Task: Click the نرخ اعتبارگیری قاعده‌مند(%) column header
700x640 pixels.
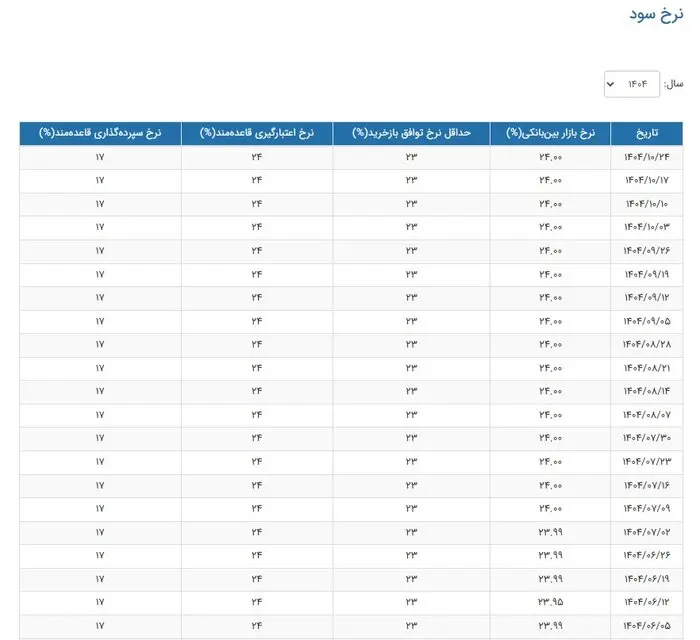Action: point(256,134)
